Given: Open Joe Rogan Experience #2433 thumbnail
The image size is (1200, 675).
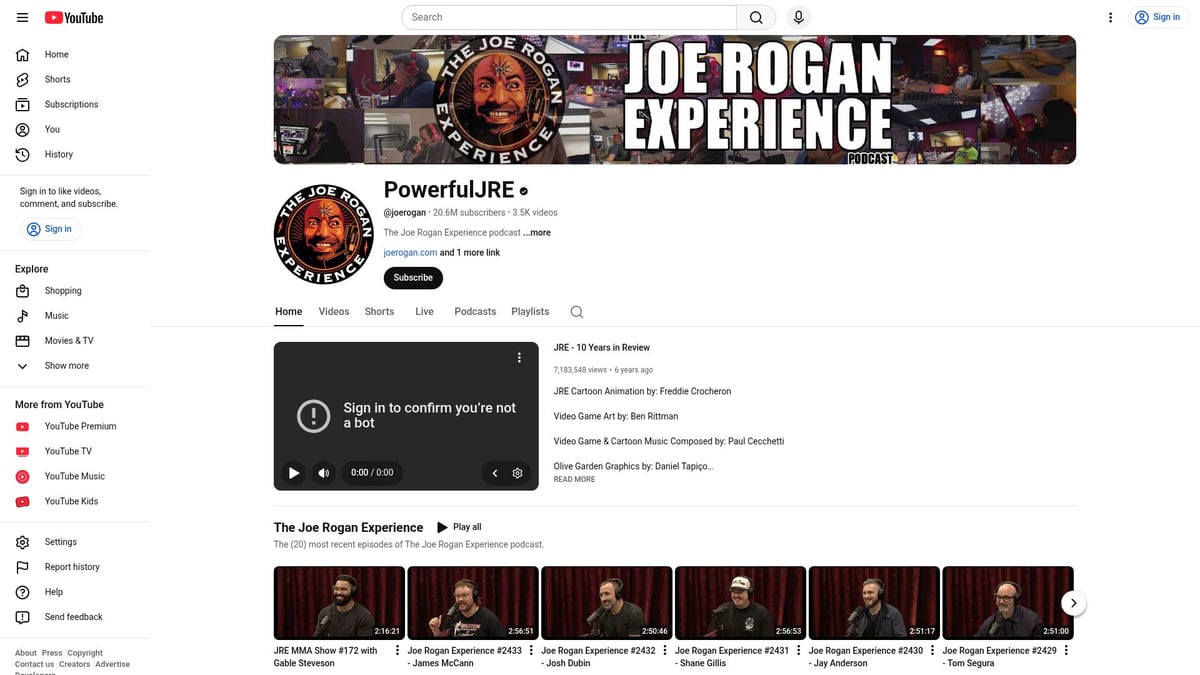Looking at the screenshot, I should point(473,603).
